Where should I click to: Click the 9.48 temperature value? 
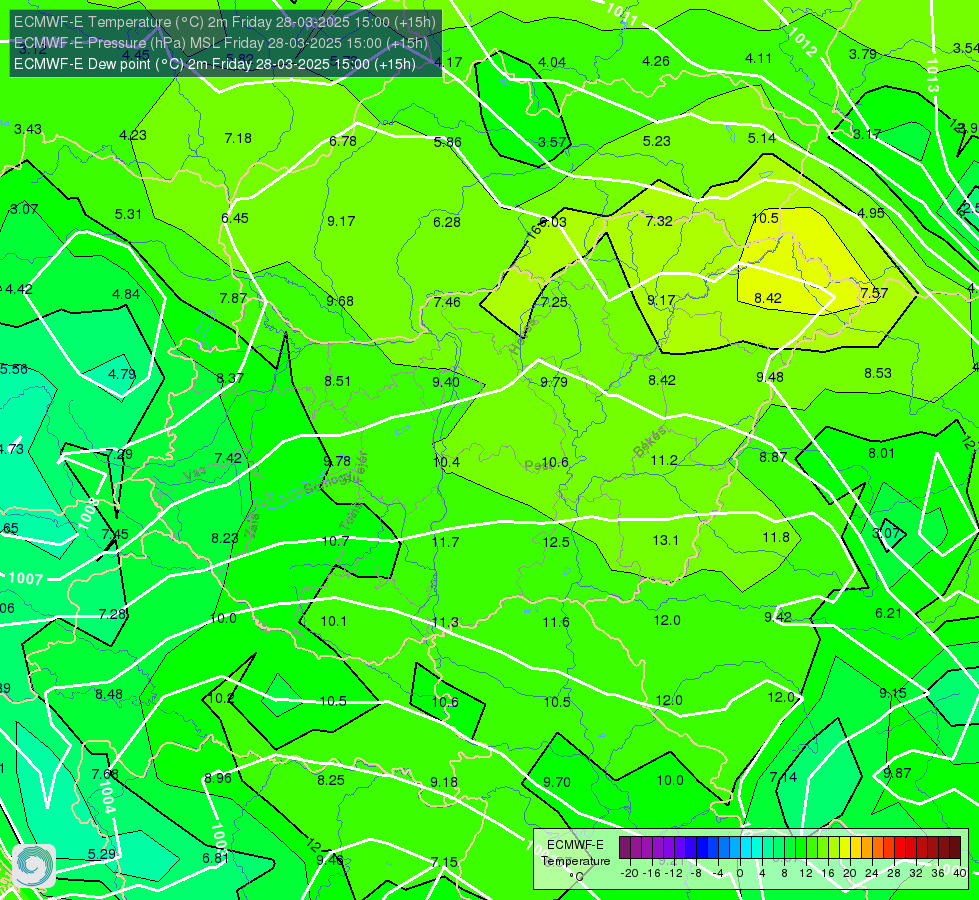770,377
